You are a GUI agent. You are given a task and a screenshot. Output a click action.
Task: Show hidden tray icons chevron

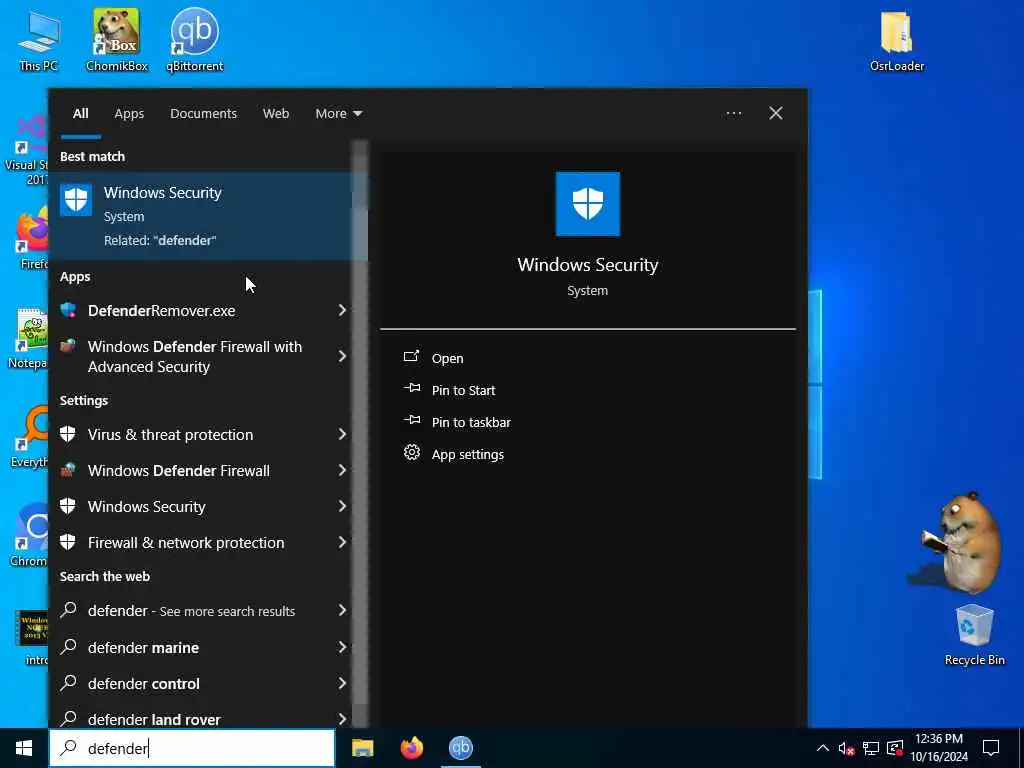coord(823,748)
